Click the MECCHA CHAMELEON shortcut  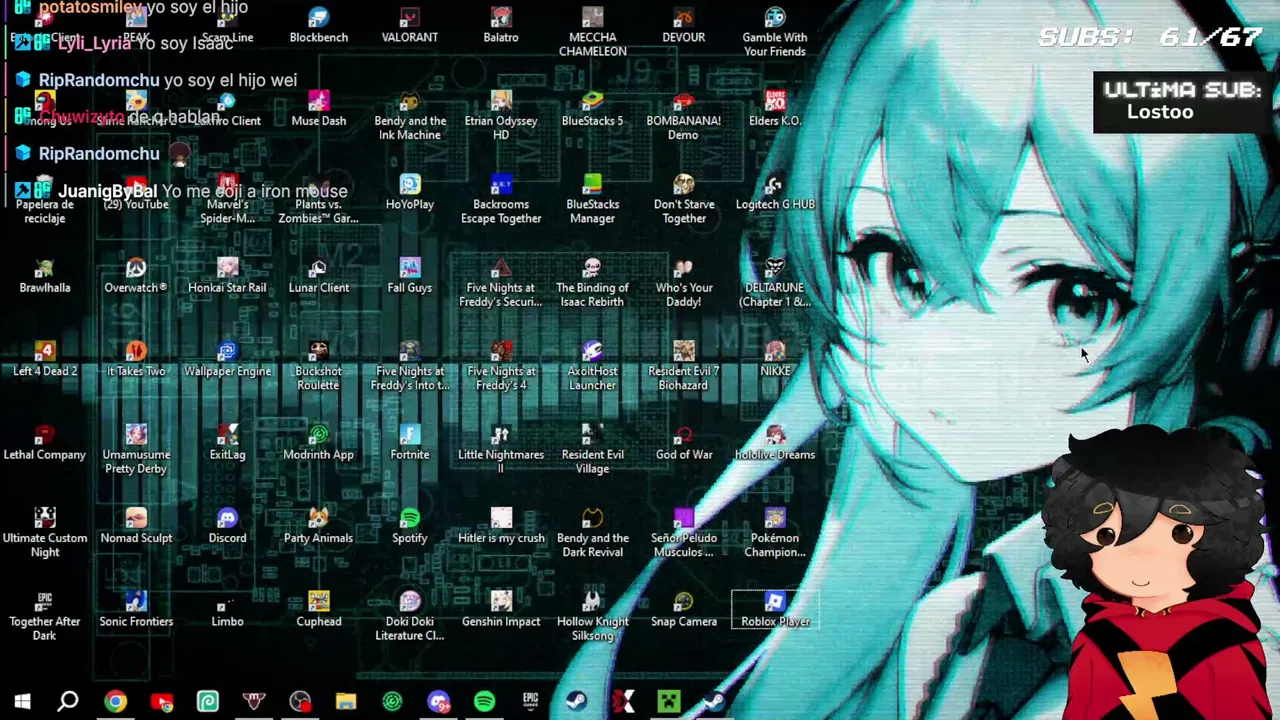(x=593, y=32)
